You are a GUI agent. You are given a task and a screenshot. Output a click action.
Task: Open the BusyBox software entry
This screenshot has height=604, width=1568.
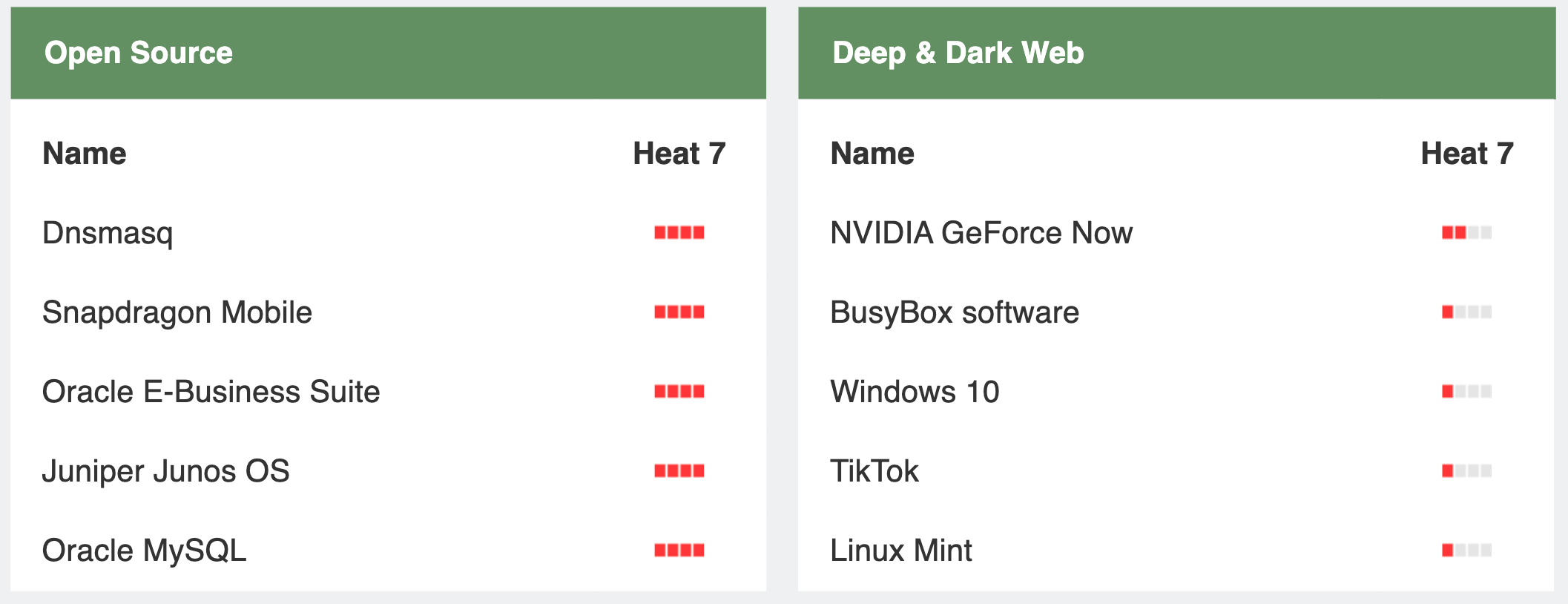[955, 312]
